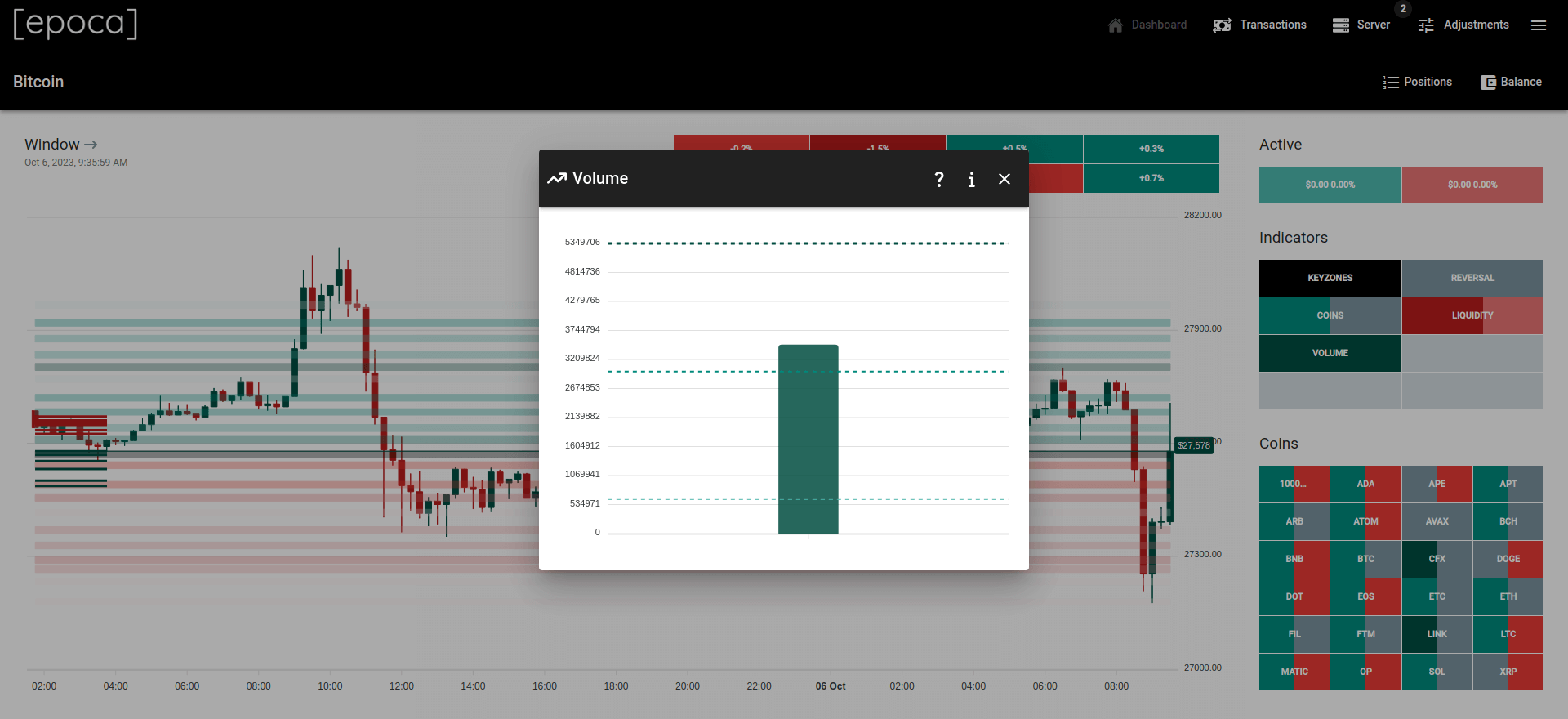Toggle the LIQUIDITY indicator
This screenshot has width=1568, height=719.
1472,316
